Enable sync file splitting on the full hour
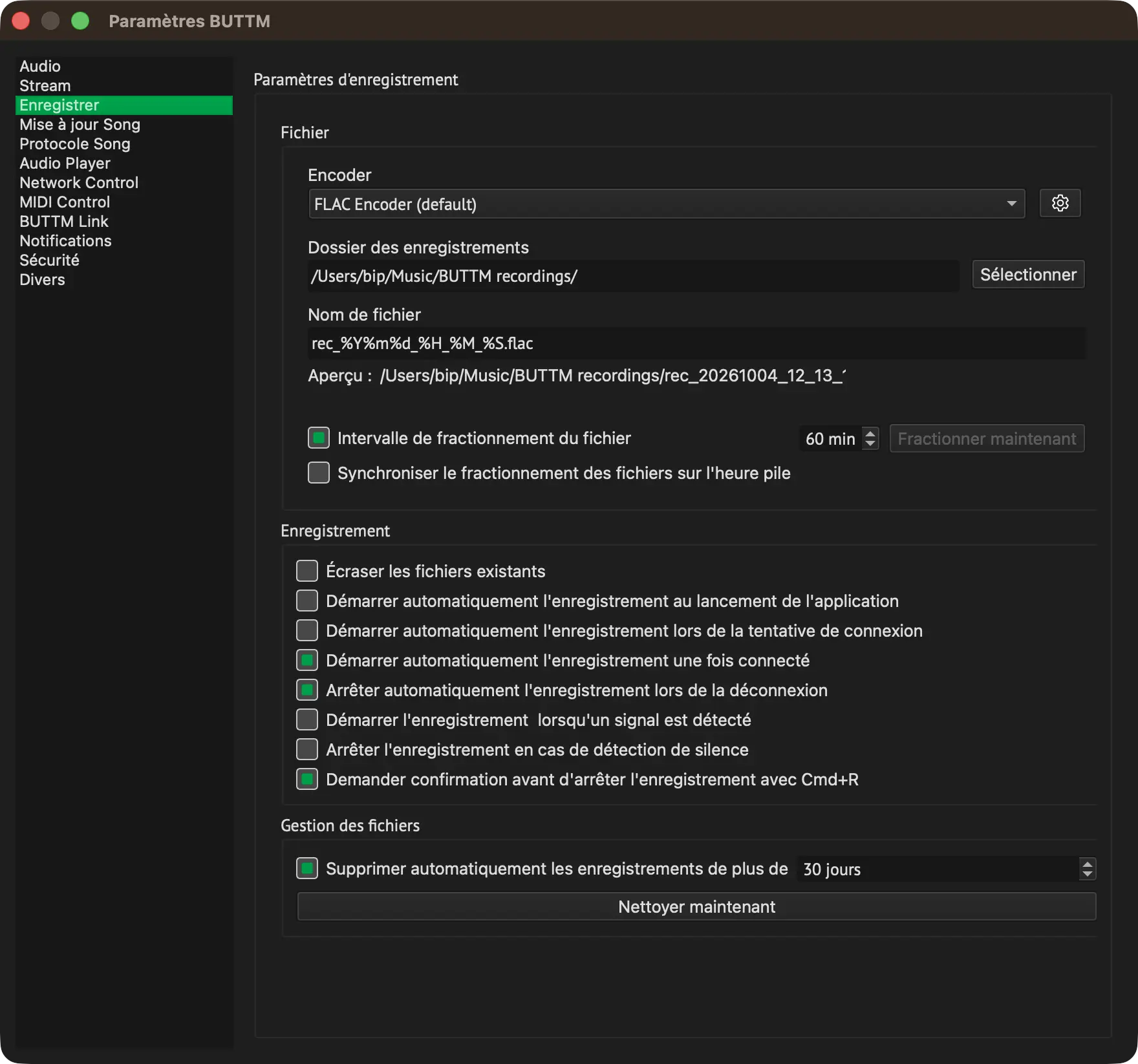Viewport: 1138px width, 1064px height. 319,473
